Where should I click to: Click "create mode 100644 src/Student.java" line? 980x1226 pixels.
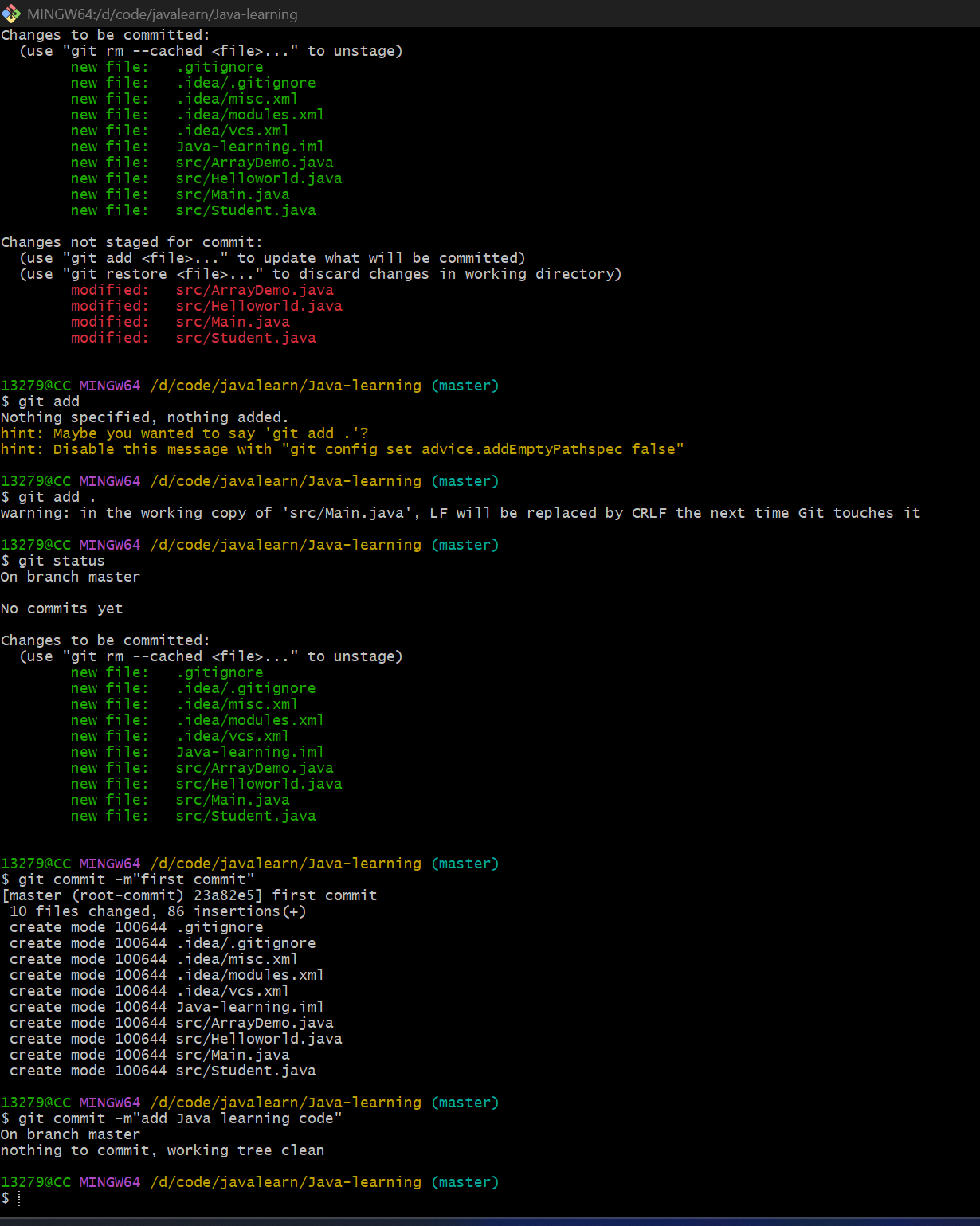click(163, 1071)
